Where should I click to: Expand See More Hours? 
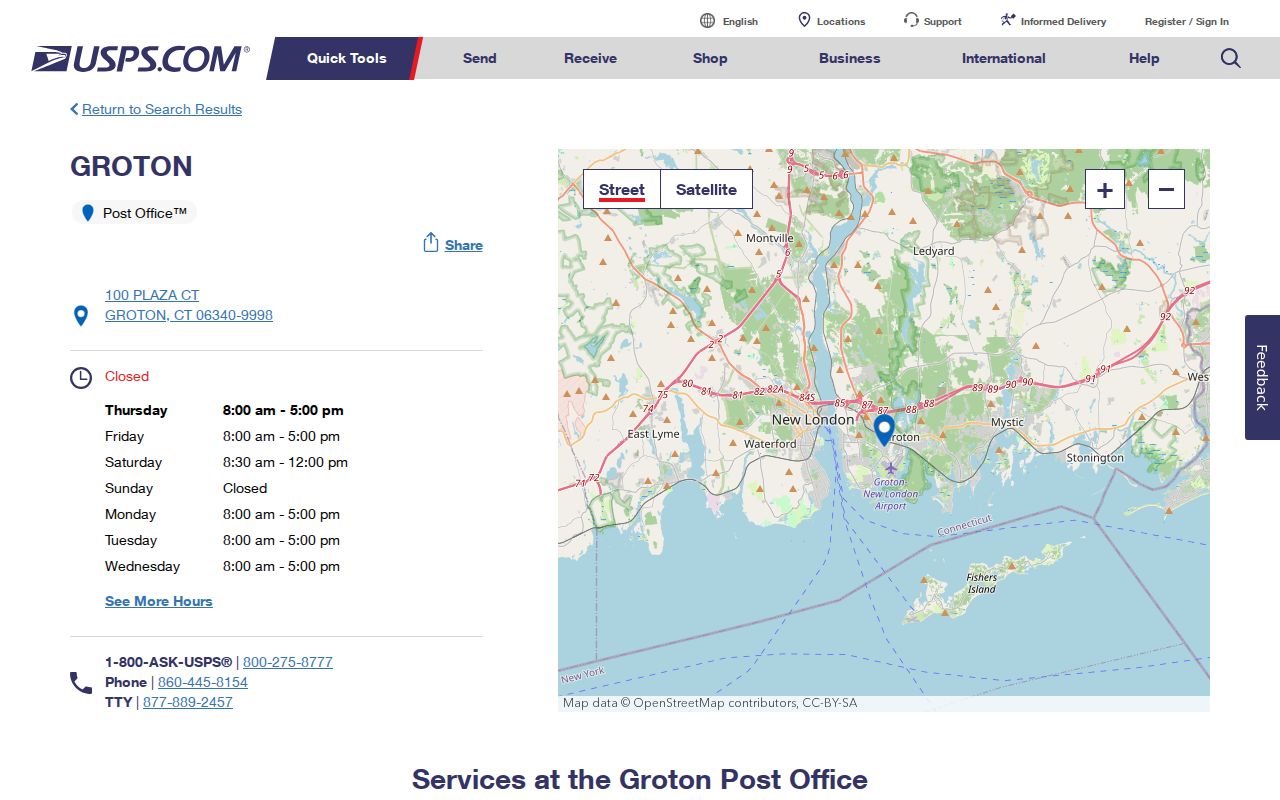pos(159,601)
